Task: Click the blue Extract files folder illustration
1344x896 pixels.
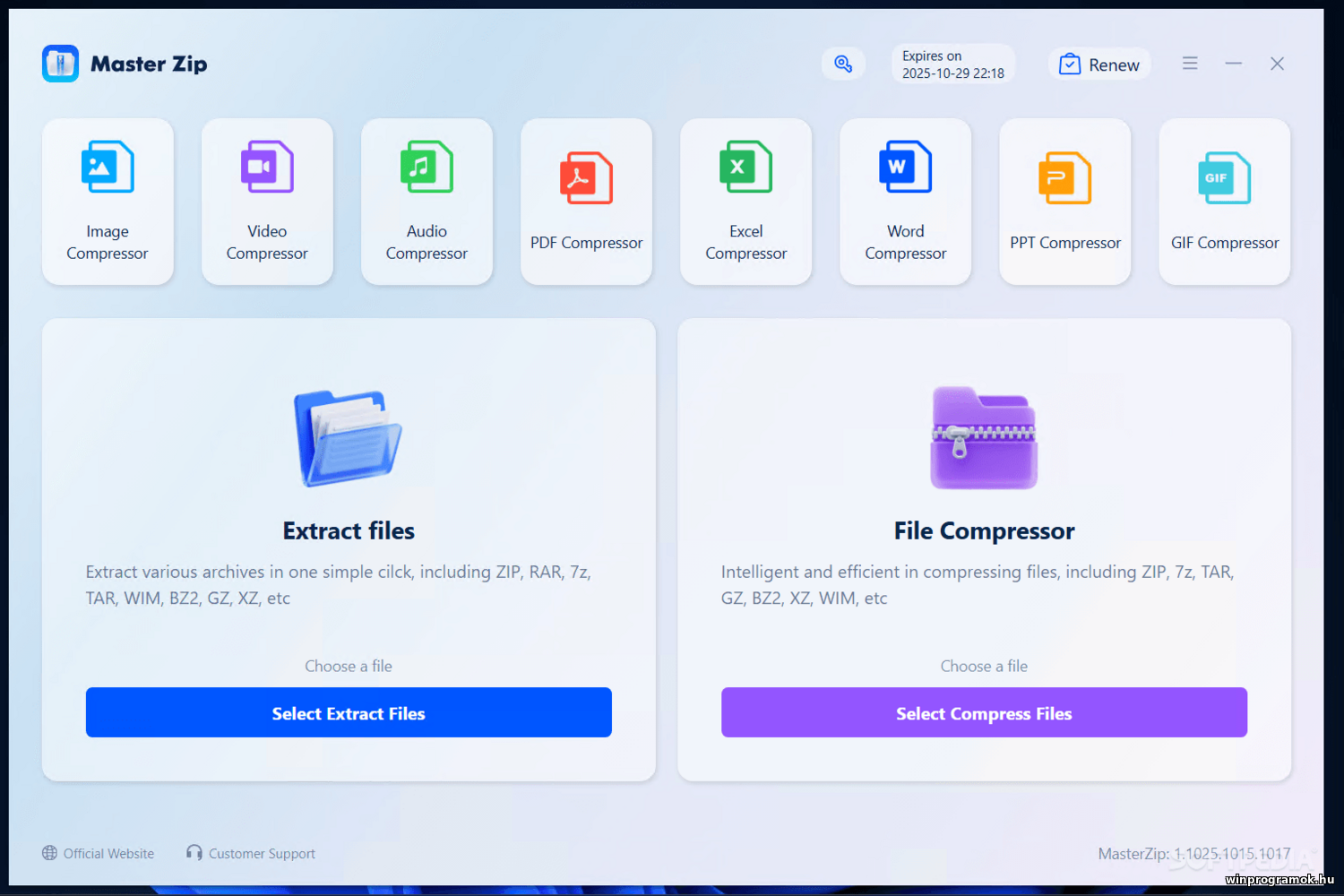Action: point(349,438)
